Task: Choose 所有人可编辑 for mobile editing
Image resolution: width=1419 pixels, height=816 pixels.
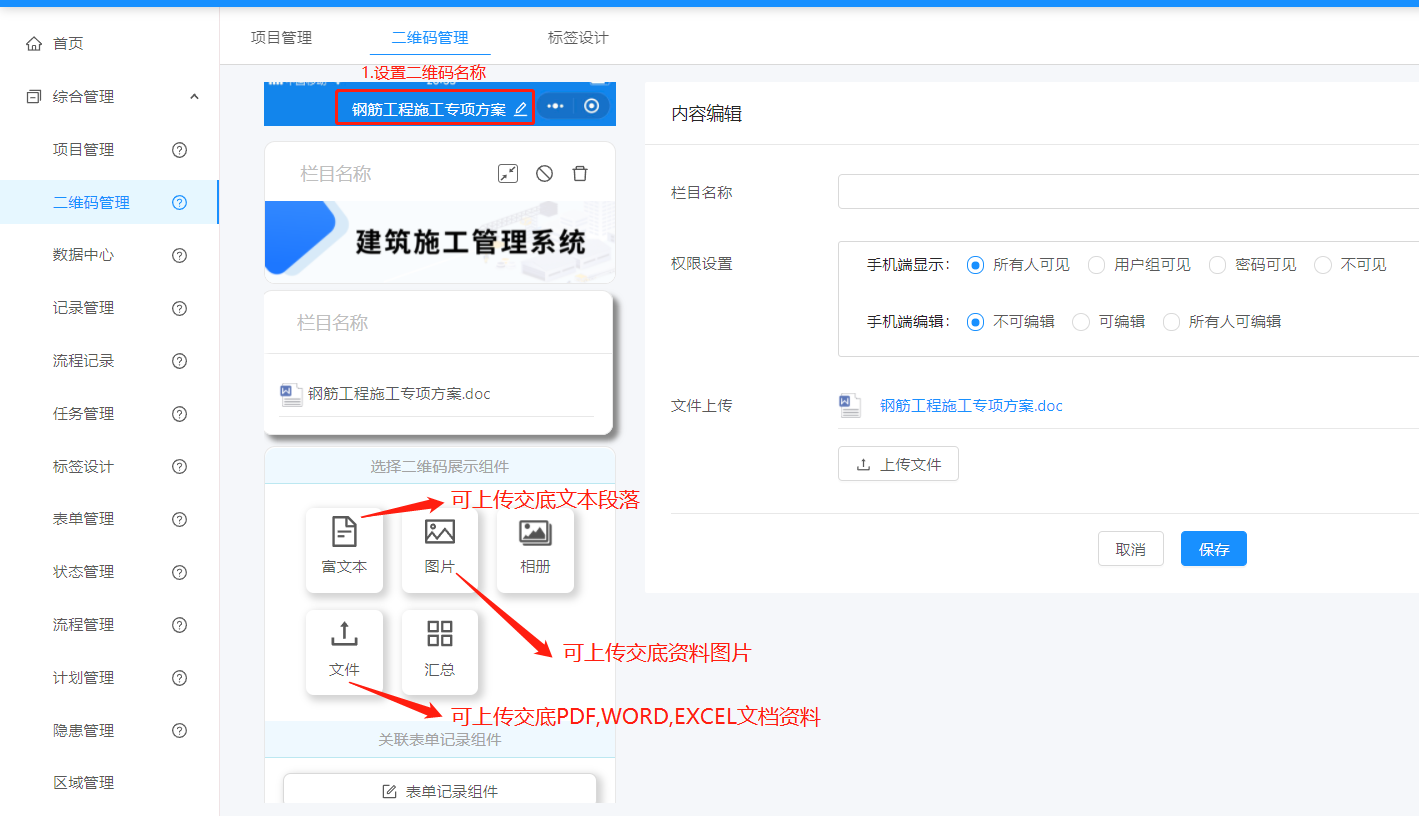Action: (1171, 322)
